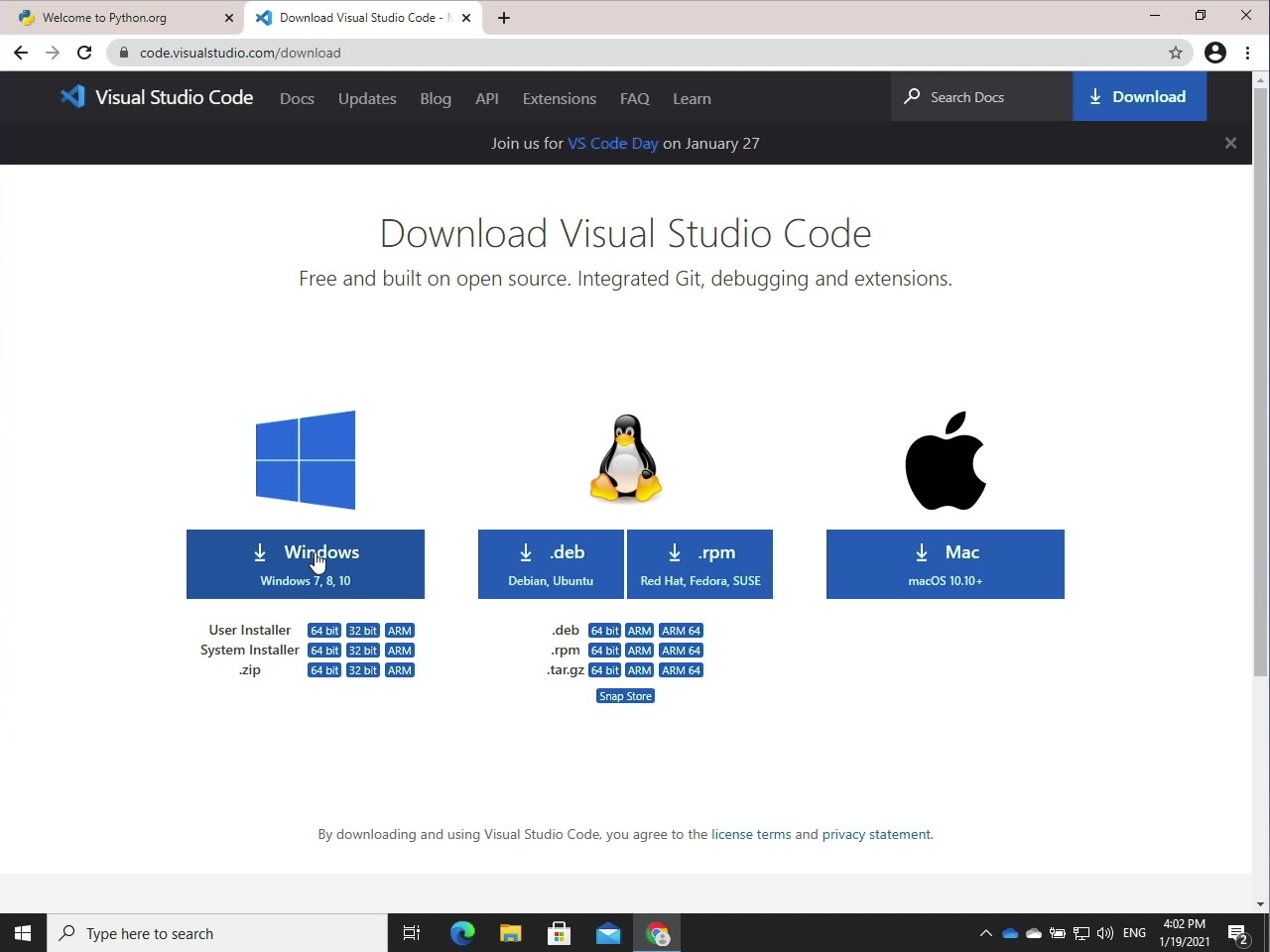Open the Snap Store link
Image resolution: width=1270 pixels, height=952 pixels.
626,696
